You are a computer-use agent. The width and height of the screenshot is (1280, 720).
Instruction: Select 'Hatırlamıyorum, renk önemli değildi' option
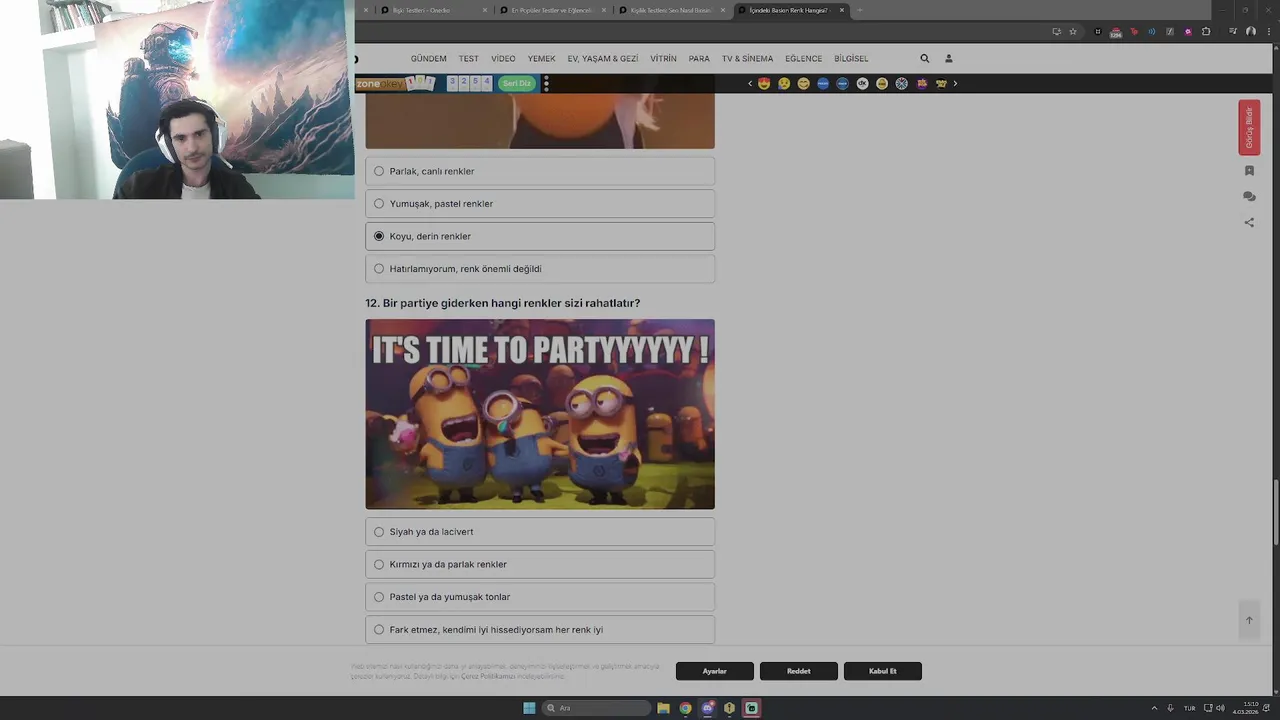(x=540, y=269)
